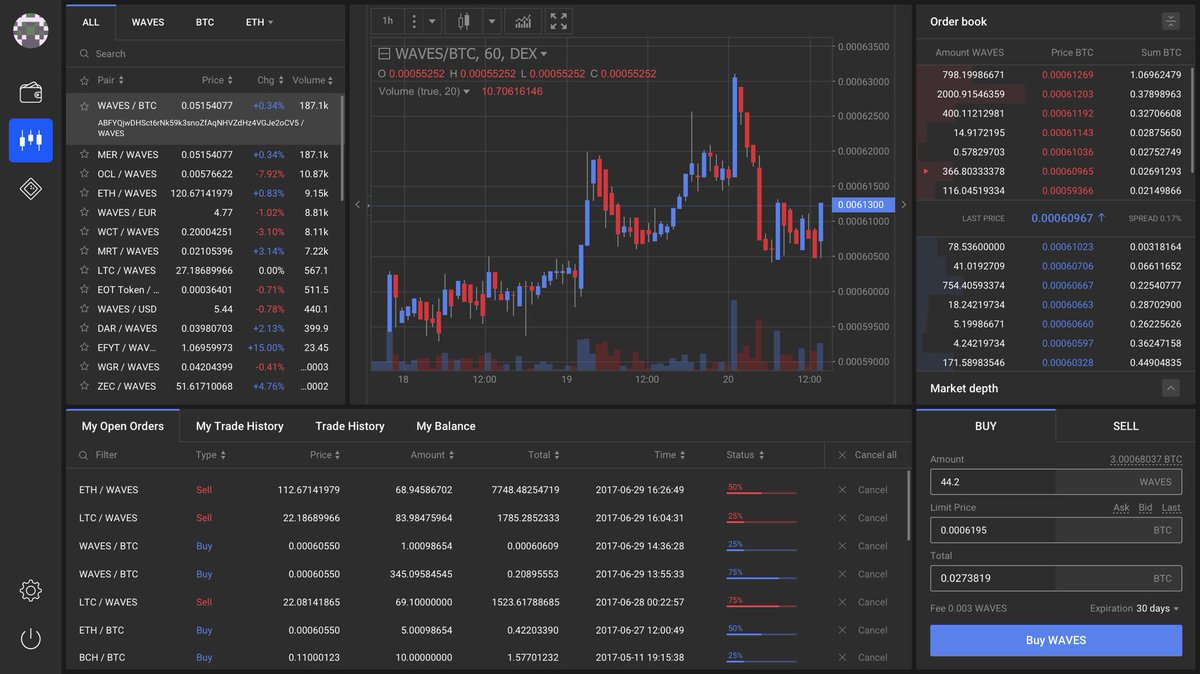Click the open orders Filter field
The height and width of the screenshot is (674, 1200).
(130, 455)
